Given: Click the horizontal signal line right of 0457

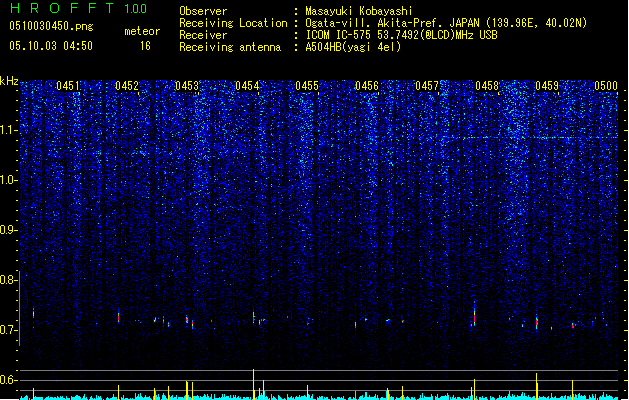Looking at the screenshot, I should [532, 138].
